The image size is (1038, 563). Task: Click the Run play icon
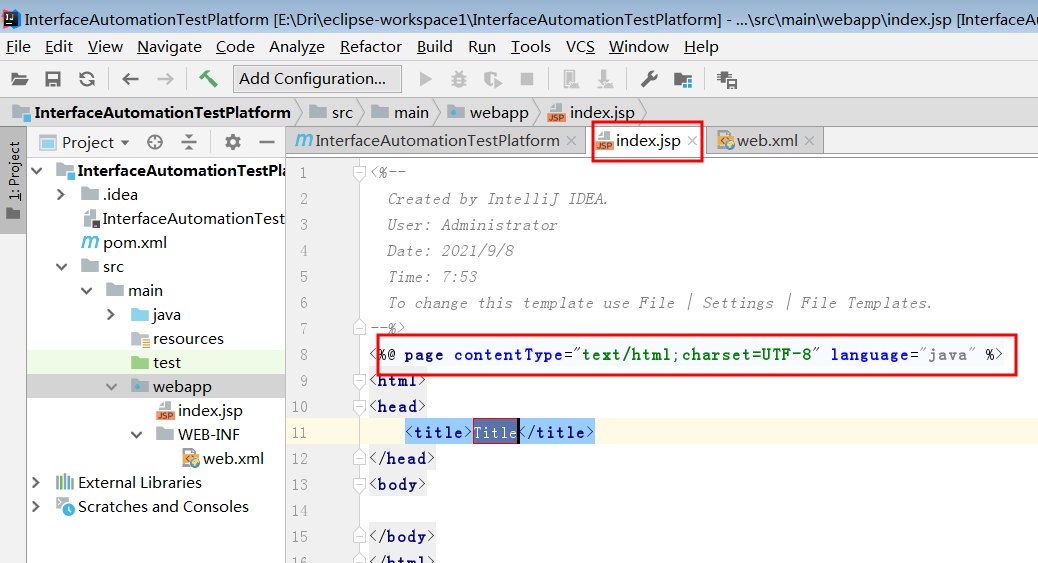point(425,79)
